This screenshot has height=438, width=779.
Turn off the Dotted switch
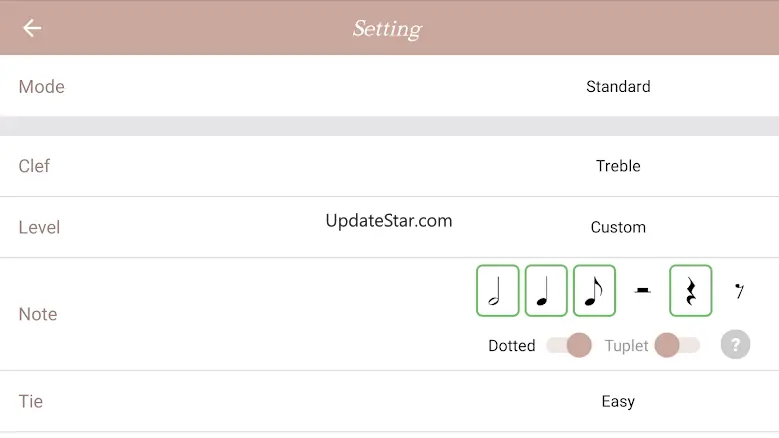coord(569,345)
